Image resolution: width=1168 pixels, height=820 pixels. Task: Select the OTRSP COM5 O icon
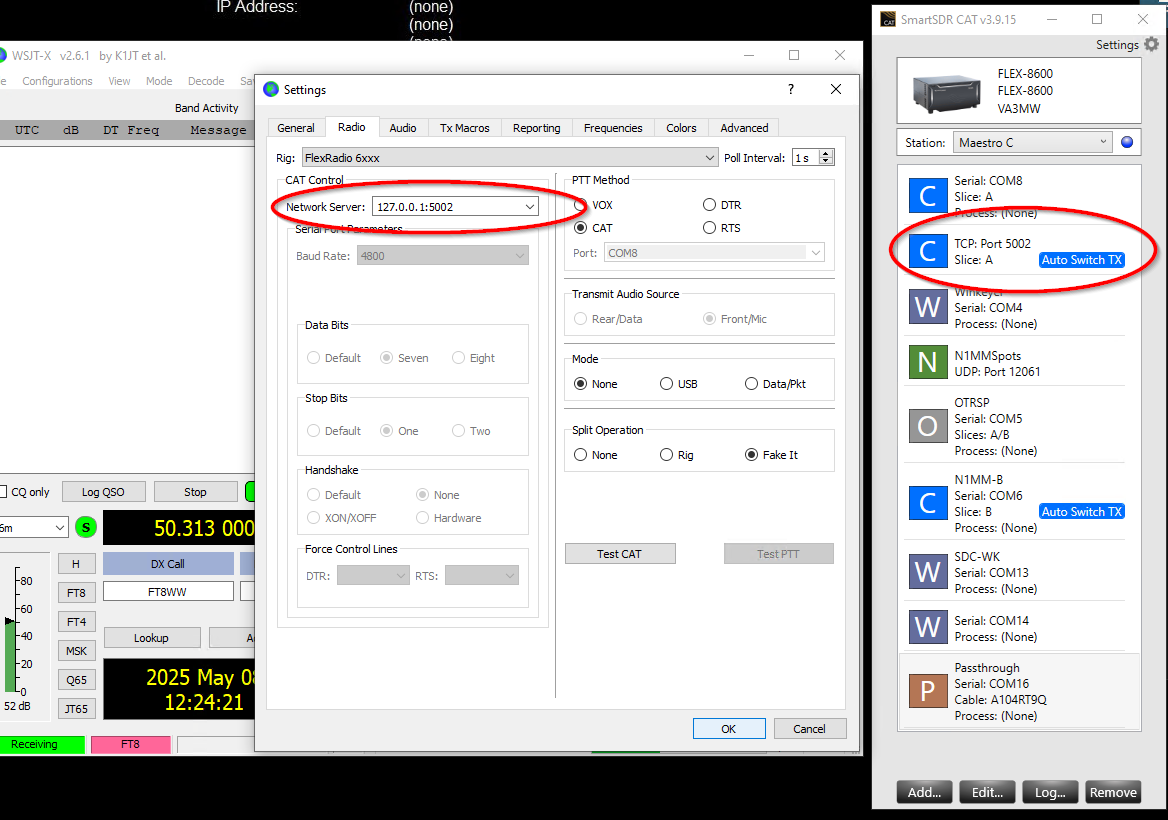click(927, 426)
